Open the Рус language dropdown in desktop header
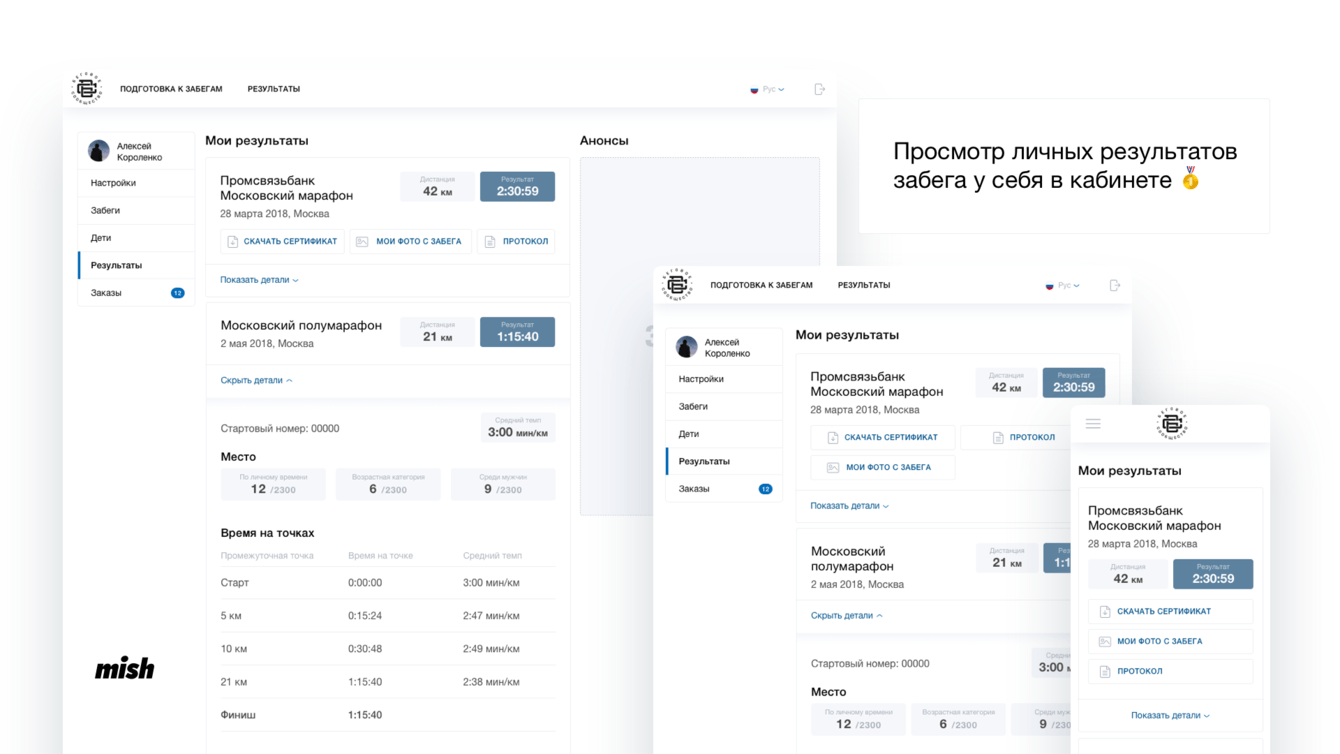 pyautogui.click(x=767, y=89)
